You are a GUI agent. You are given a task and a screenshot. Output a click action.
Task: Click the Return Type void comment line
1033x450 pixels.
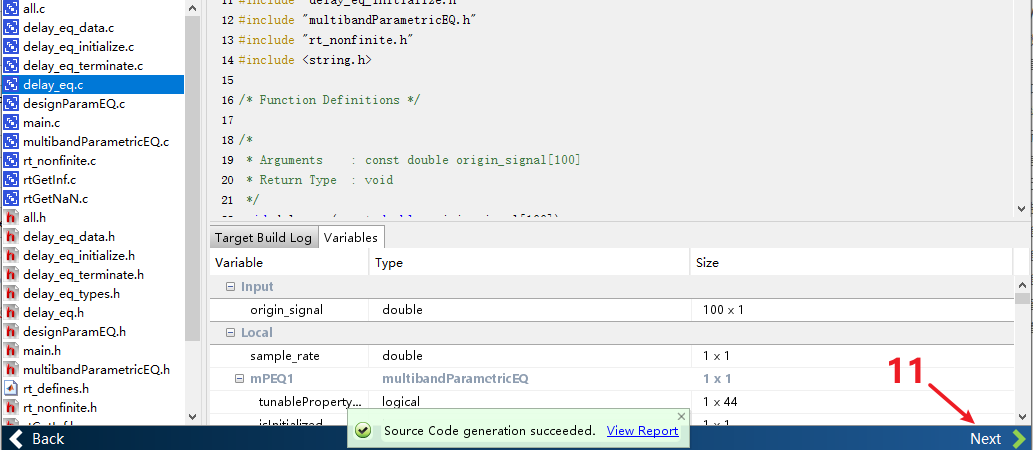pyautogui.click(x=319, y=180)
